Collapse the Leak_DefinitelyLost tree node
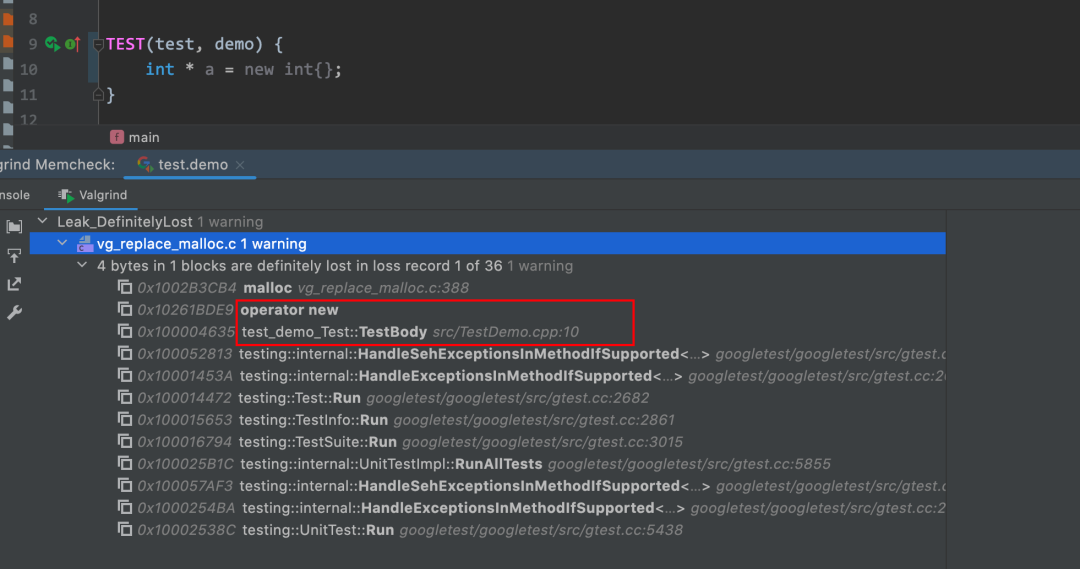This screenshot has height=569, width=1080. click(x=42, y=221)
